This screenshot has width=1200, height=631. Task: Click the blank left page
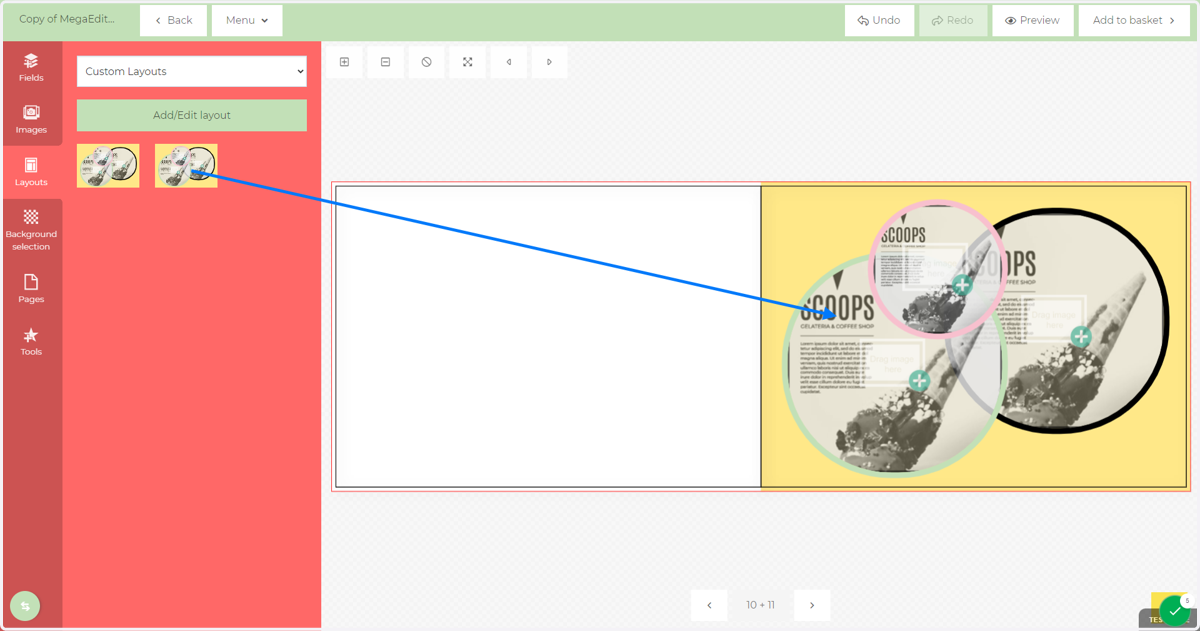click(x=548, y=336)
